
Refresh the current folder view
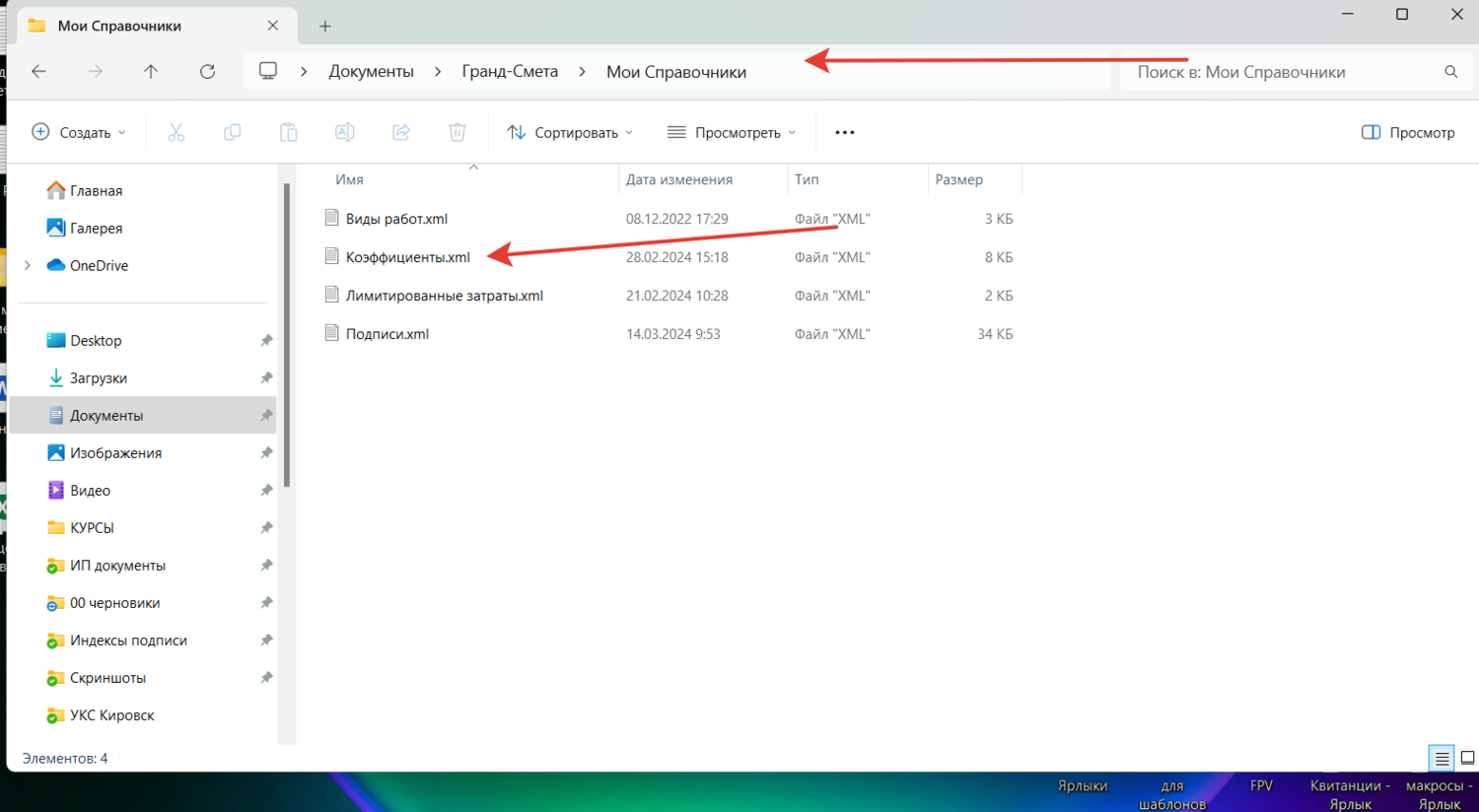coord(207,71)
